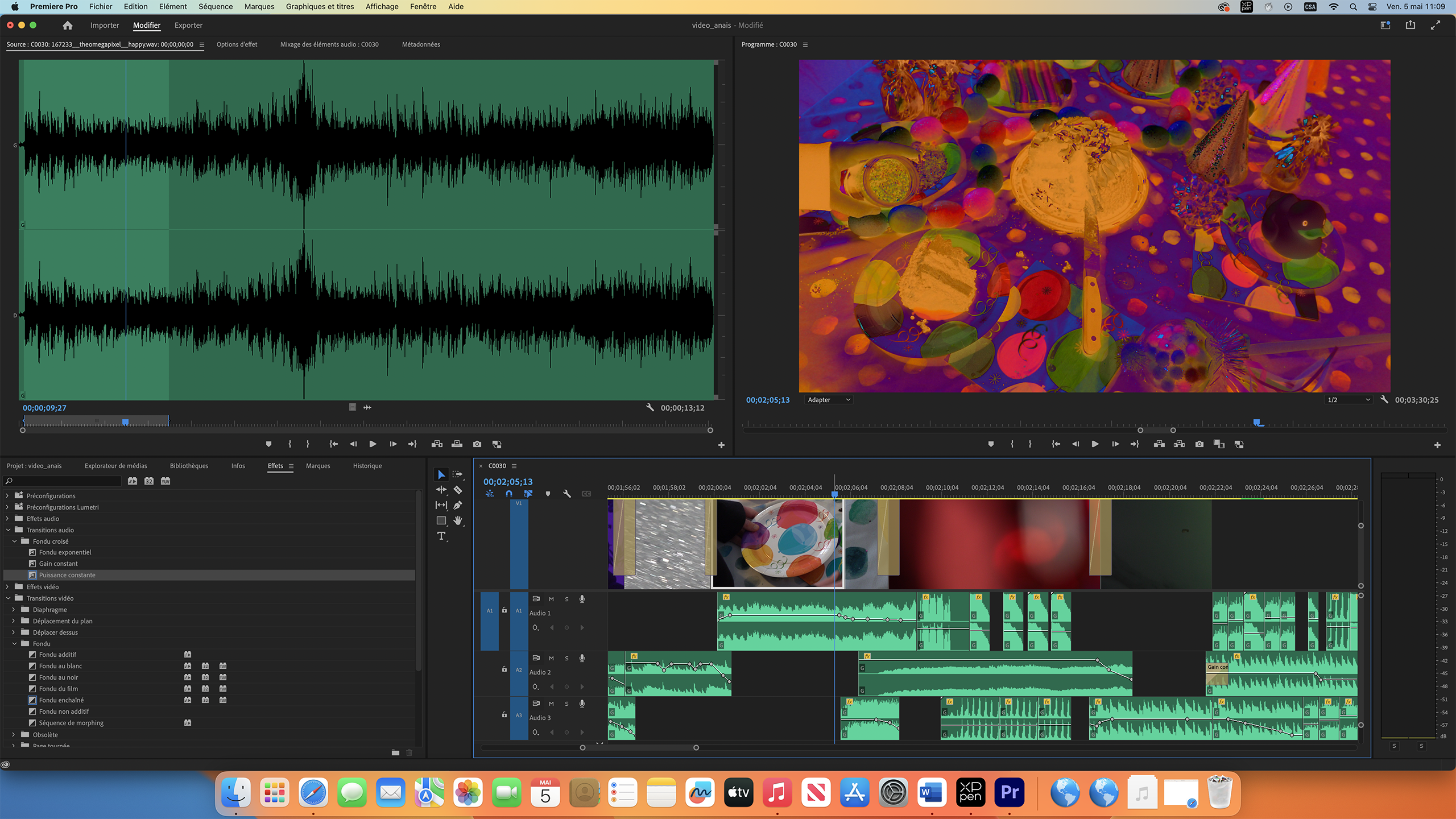Click Export Frame camera icon in Program monitor
1456x819 pixels.
[1199, 444]
